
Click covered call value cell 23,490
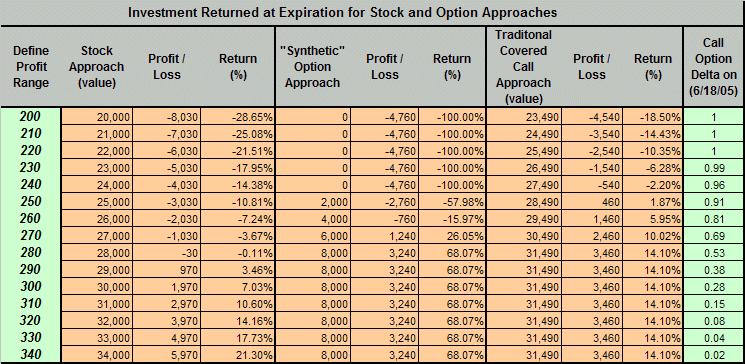[524, 117]
